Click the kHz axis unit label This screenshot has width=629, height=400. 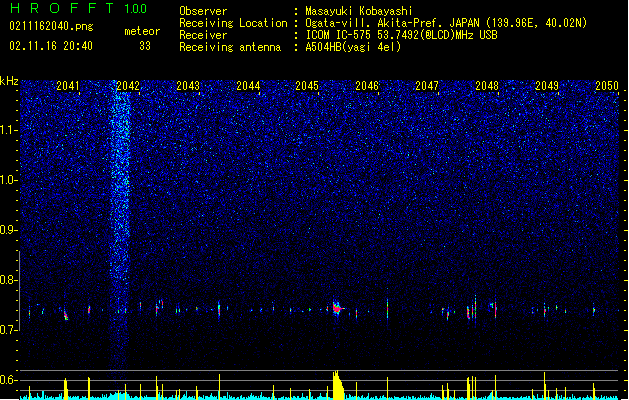pyautogui.click(x=9, y=81)
